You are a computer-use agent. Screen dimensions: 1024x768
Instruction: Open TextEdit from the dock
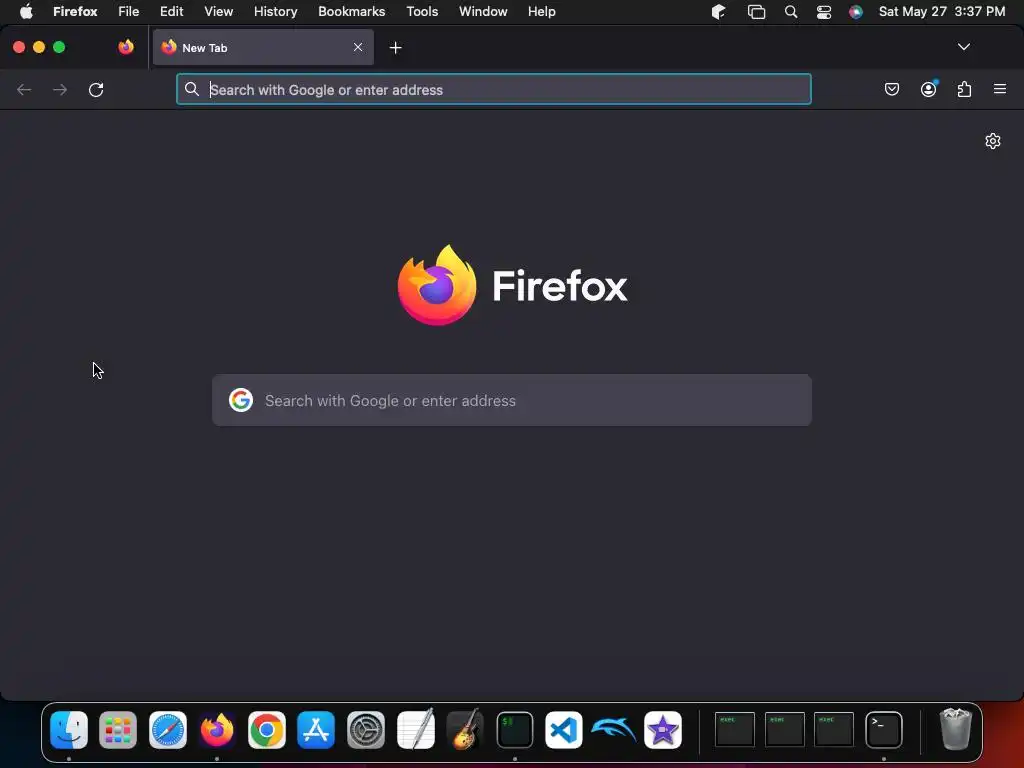click(415, 728)
